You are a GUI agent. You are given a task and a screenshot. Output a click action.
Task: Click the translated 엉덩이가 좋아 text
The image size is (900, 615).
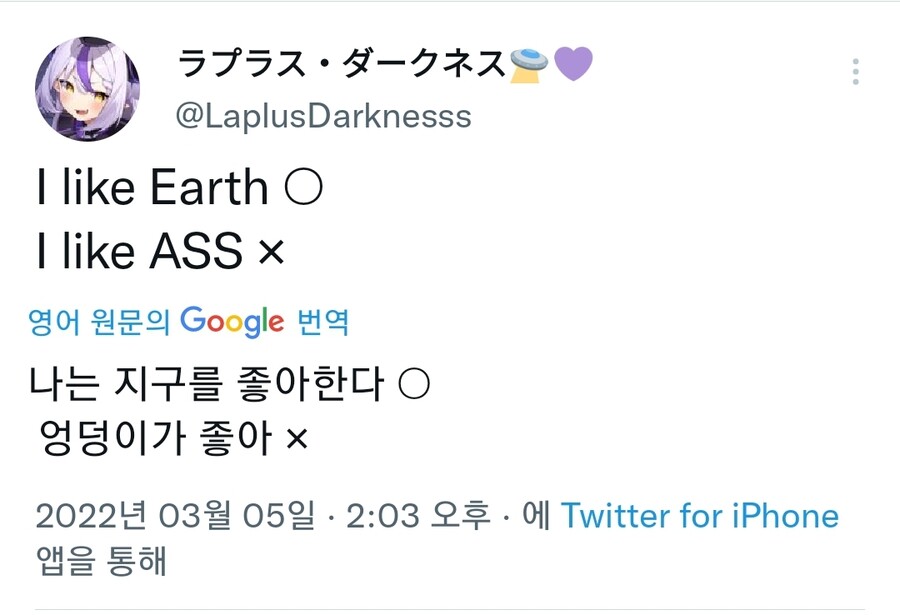pyautogui.click(x=155, y=439)
